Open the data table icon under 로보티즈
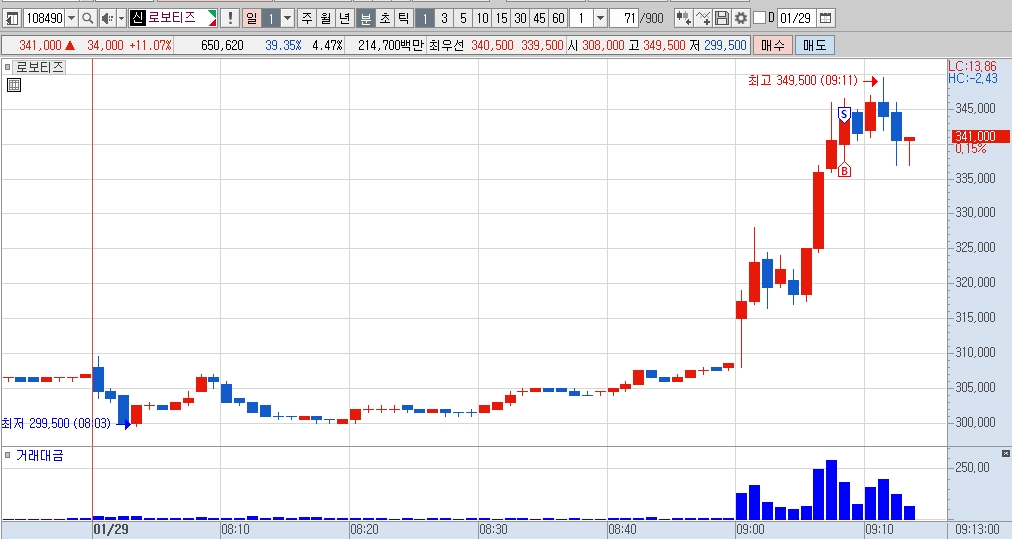This screenshot has height=539, width=1012. point(14,85)
